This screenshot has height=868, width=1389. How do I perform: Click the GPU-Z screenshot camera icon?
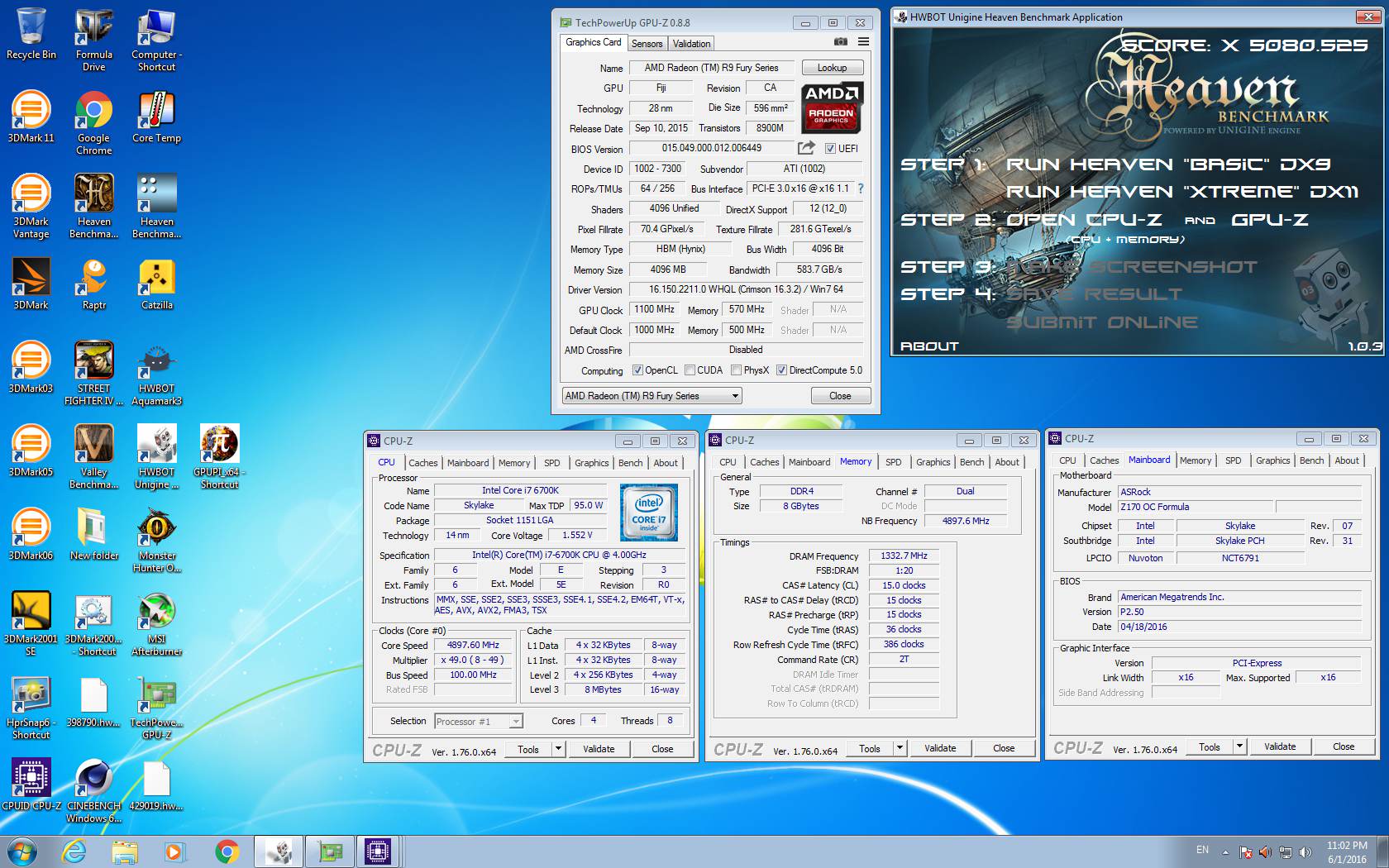(x=841, y=42)
